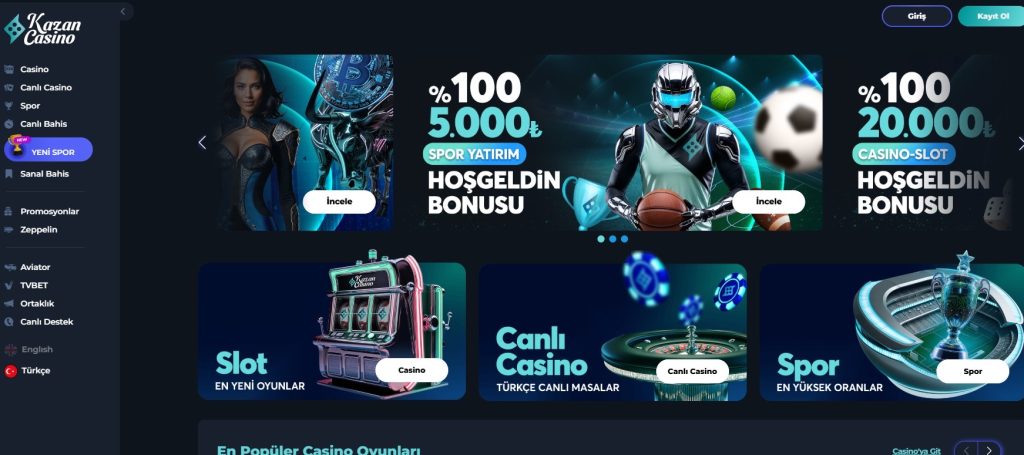Open TVBET from the sidebar

point(34,285)
